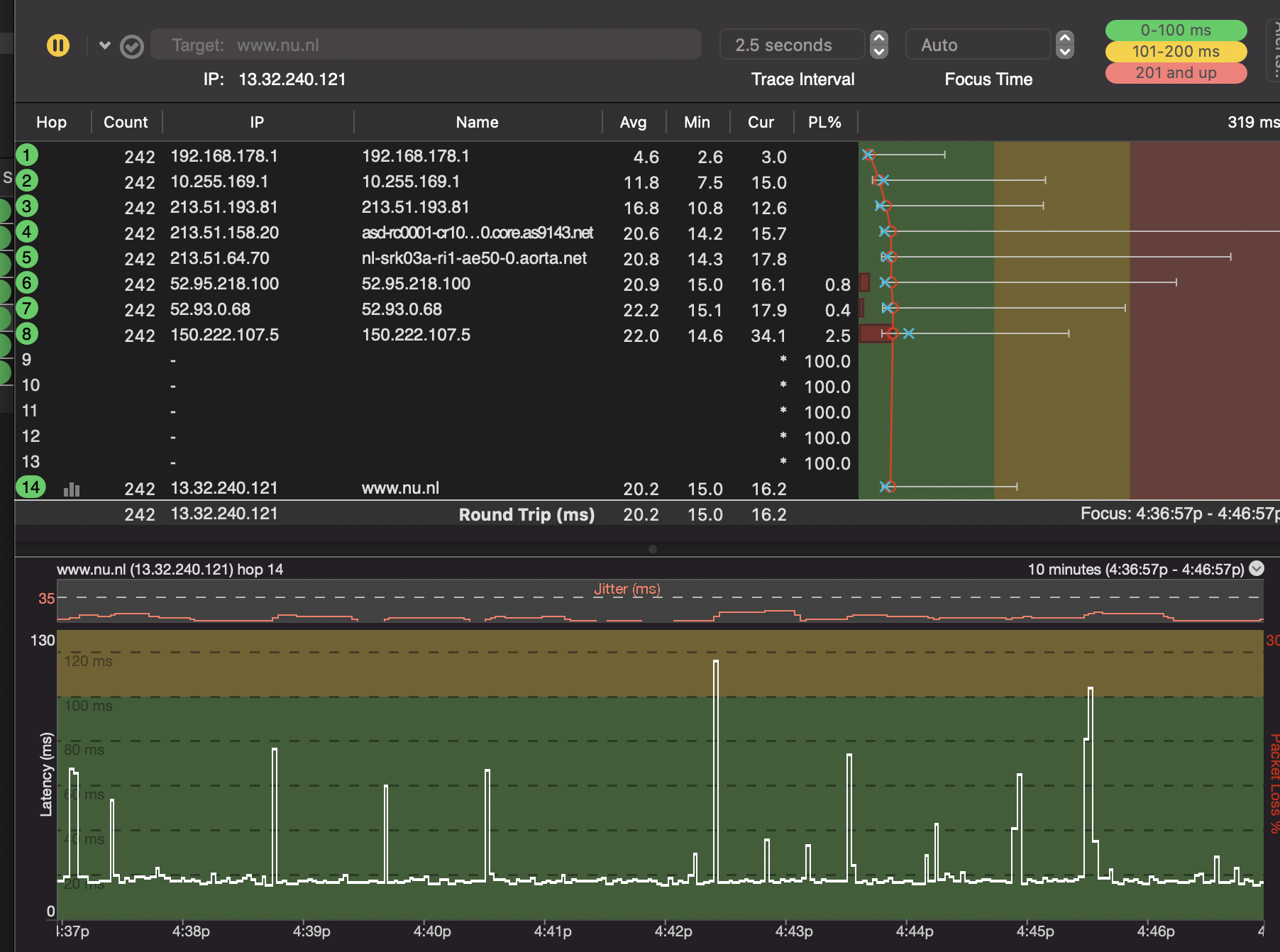Click the green 0-100 ms color legend

click(x=1176, y=31)
